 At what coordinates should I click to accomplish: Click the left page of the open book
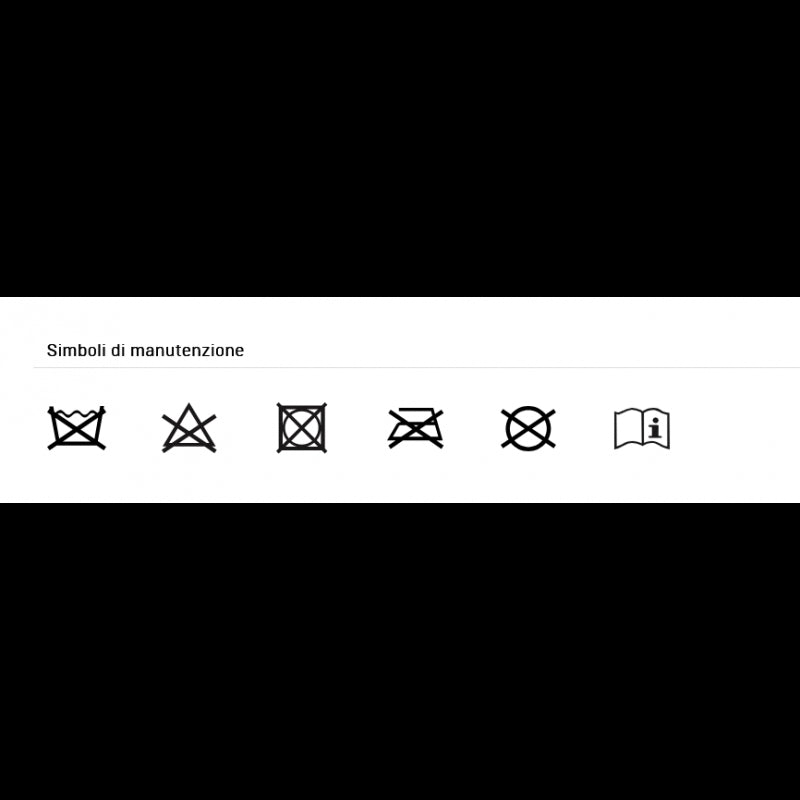click(628, 429)
